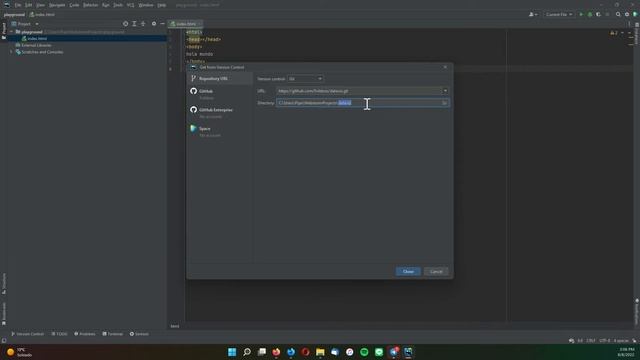This screenshot has height=360, width=640.
Task: Click the 4 spaces indent status entry
Action: 621,340
